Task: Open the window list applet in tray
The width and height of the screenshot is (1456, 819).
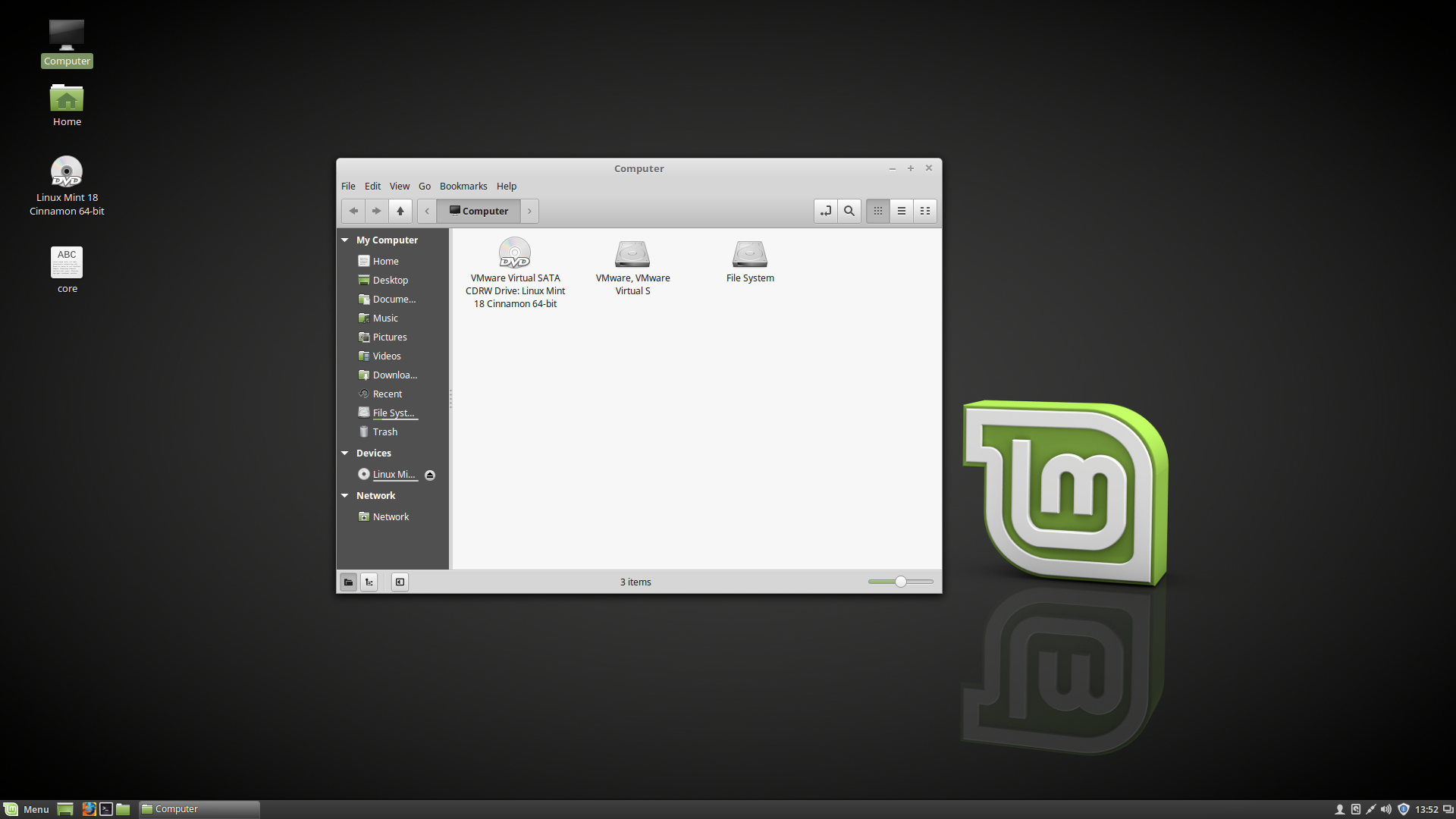Action: 1448,809
